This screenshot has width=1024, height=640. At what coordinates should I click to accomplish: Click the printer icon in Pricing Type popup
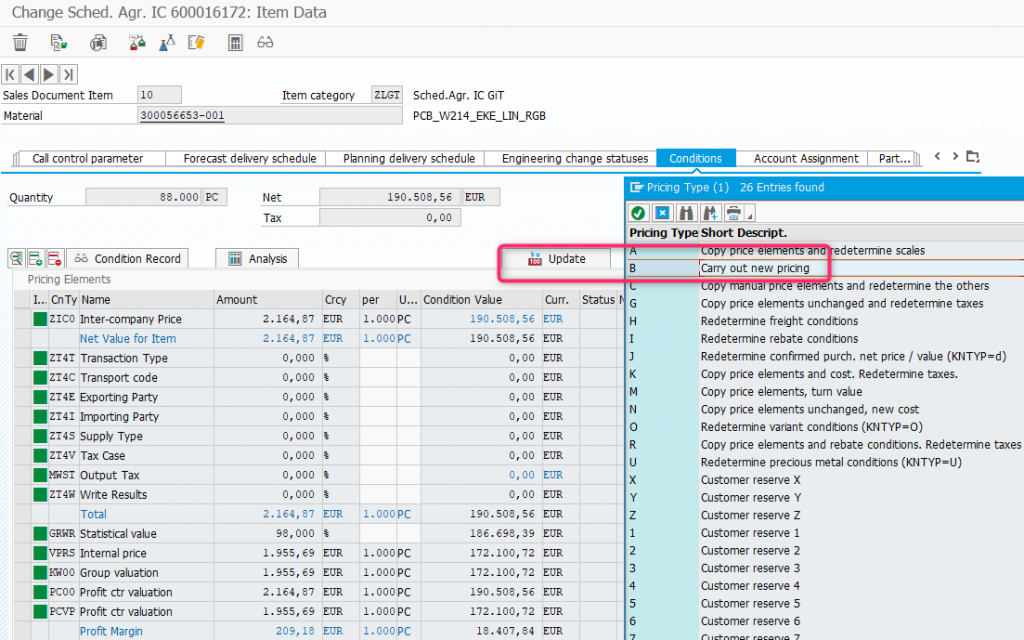[x=734, y=212]
